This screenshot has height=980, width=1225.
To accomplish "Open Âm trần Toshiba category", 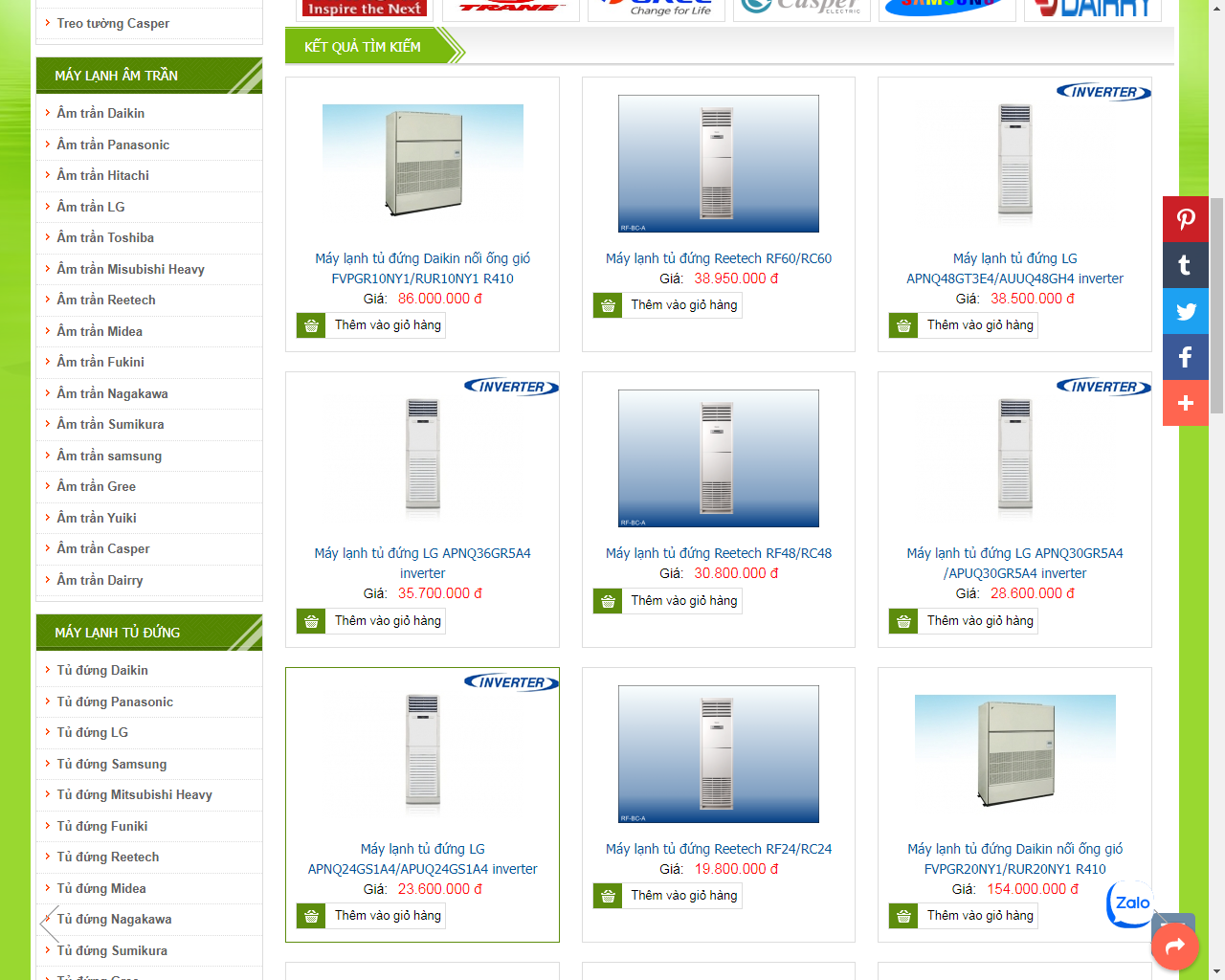I will click(105, 237).
